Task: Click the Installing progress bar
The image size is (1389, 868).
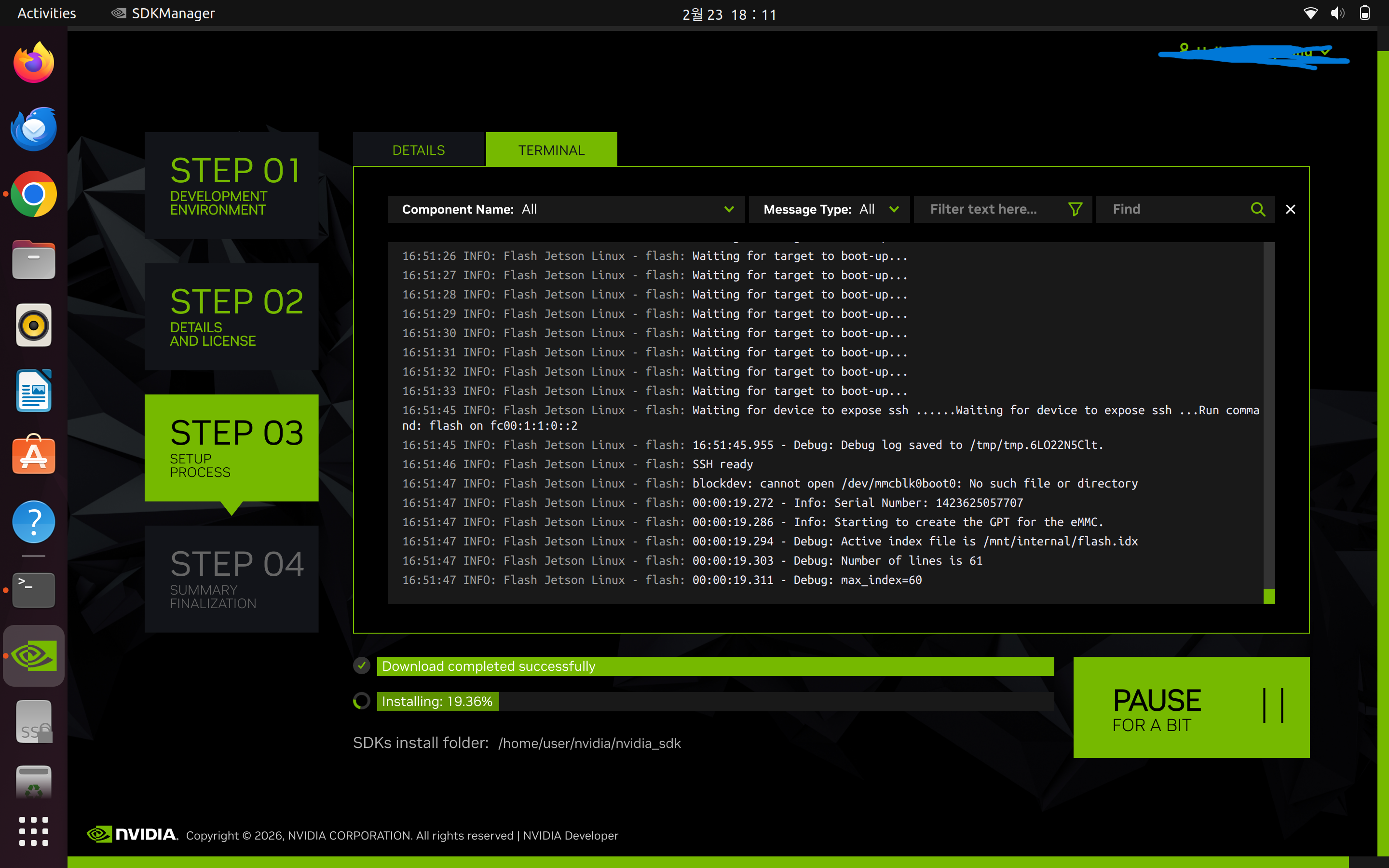Action: click(715, 701)
